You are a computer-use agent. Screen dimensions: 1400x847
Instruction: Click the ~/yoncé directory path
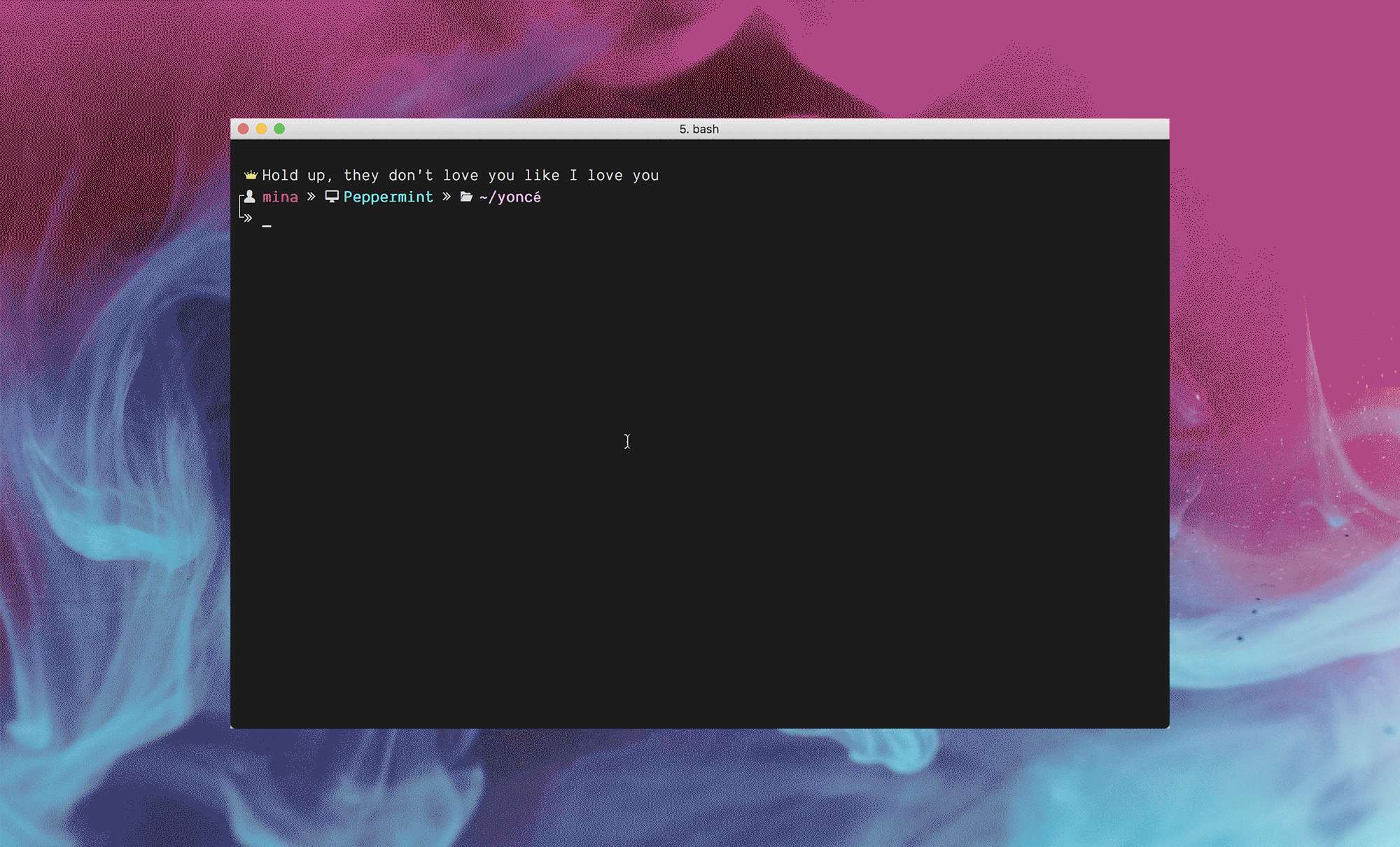pos(510,197)
